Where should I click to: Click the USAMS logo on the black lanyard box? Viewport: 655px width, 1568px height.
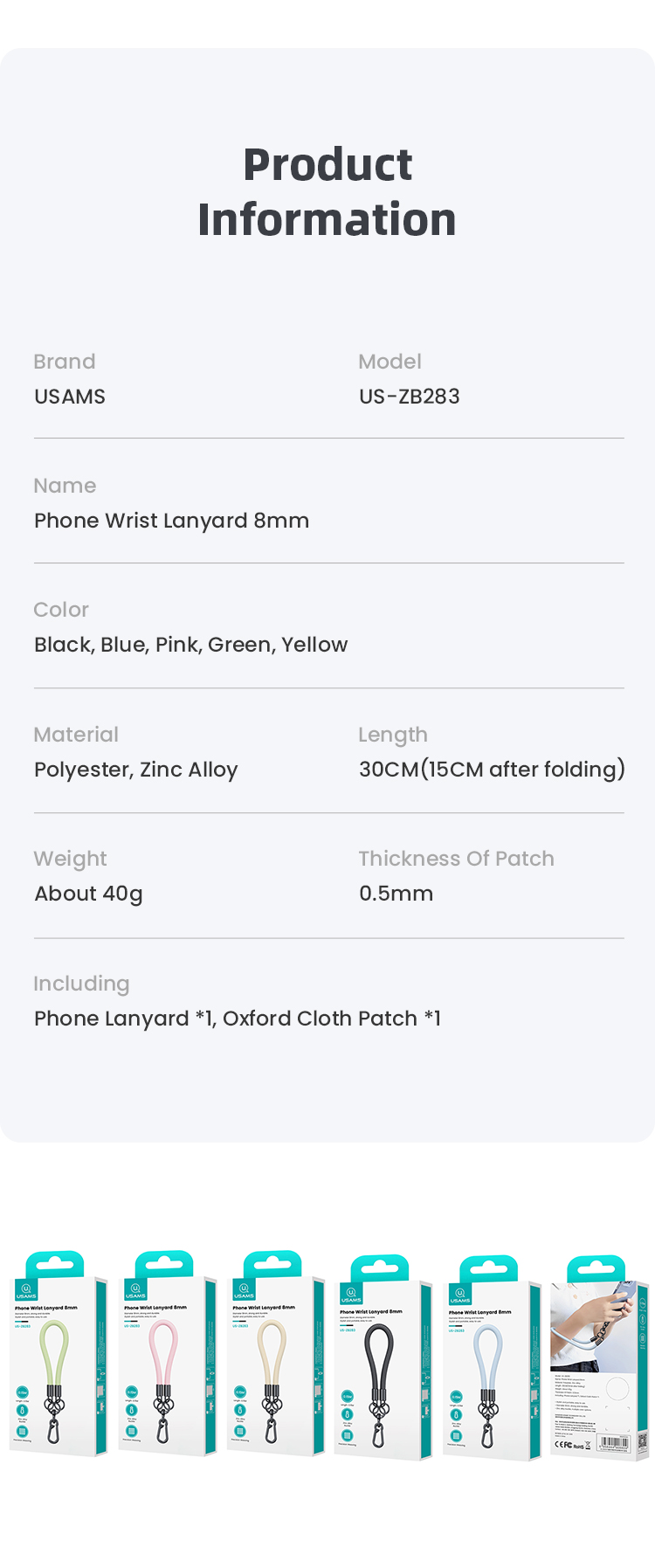[351, 1295]
